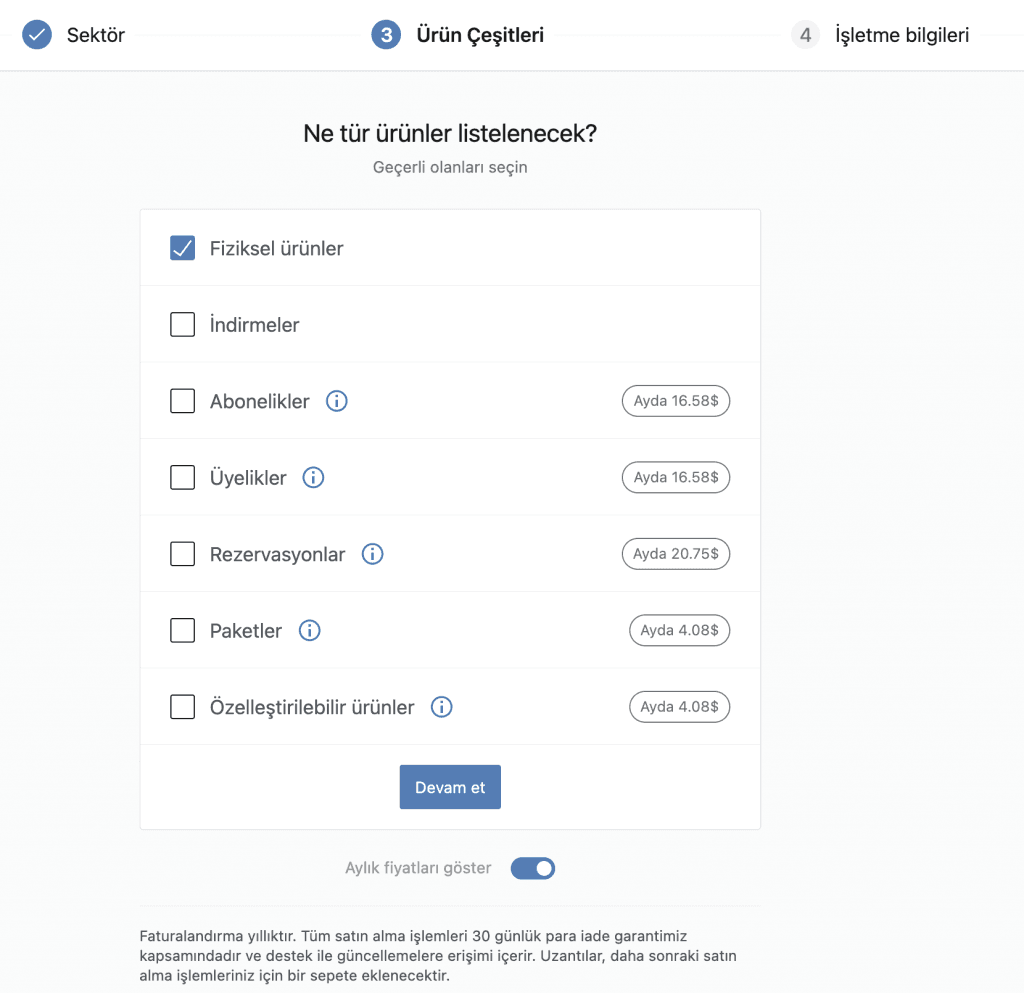
Task: Open the info icon next to Abonelikler
Action: [336, 401]
